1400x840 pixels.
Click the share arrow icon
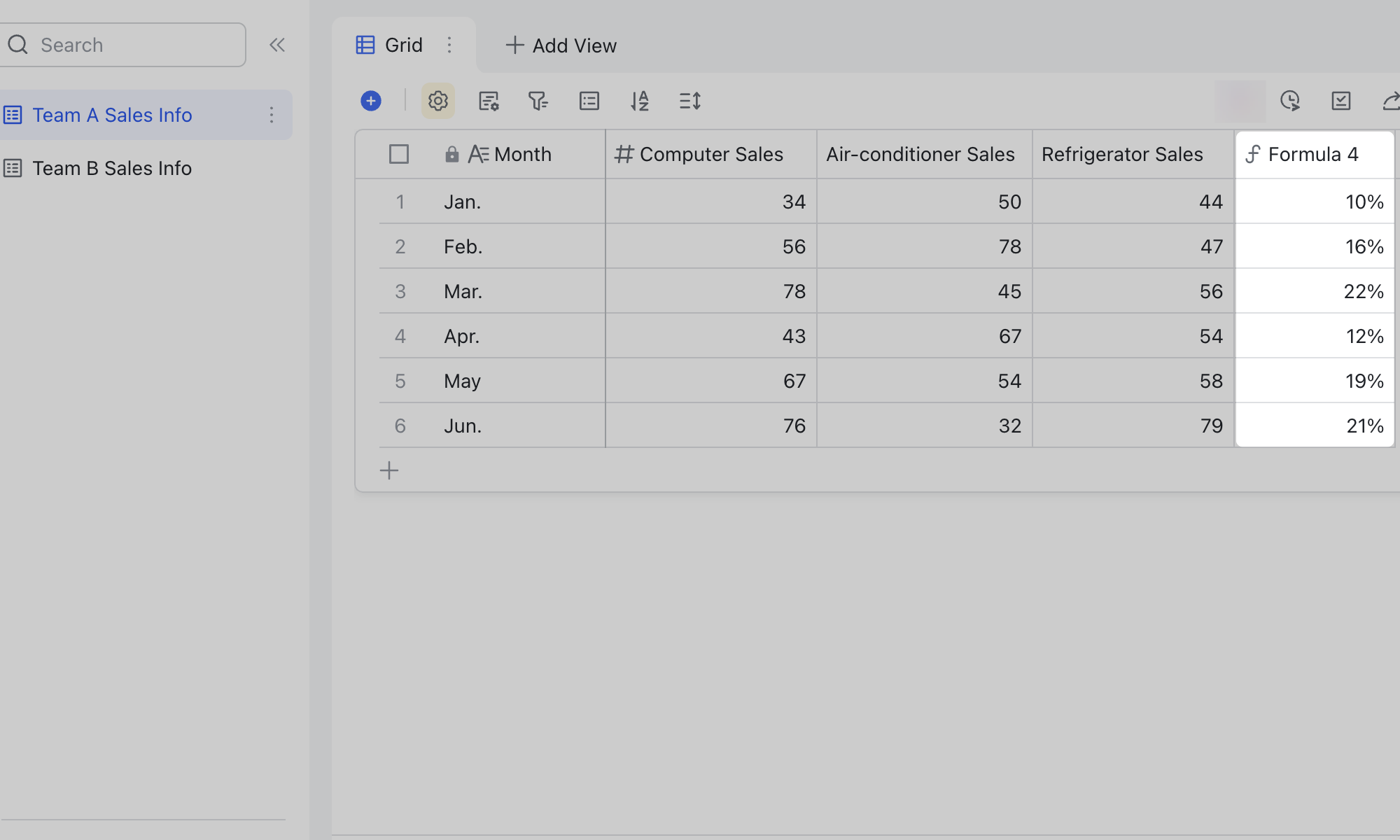1391,101
